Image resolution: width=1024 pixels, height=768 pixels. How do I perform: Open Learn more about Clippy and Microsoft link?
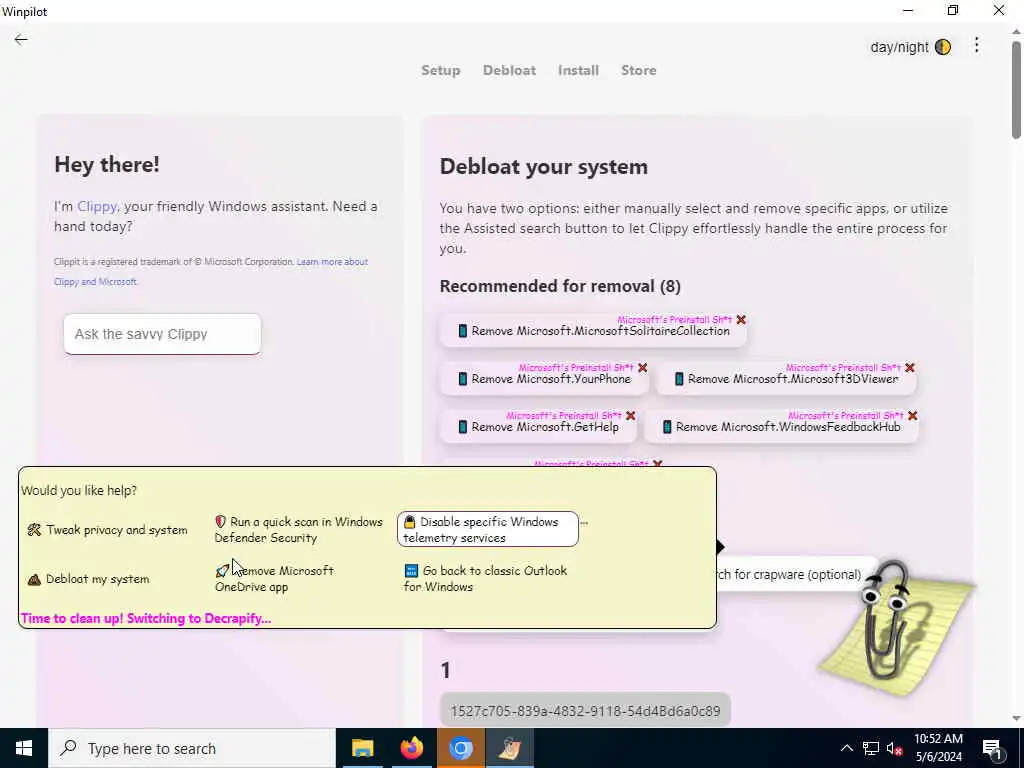click(x=210, y=272)
